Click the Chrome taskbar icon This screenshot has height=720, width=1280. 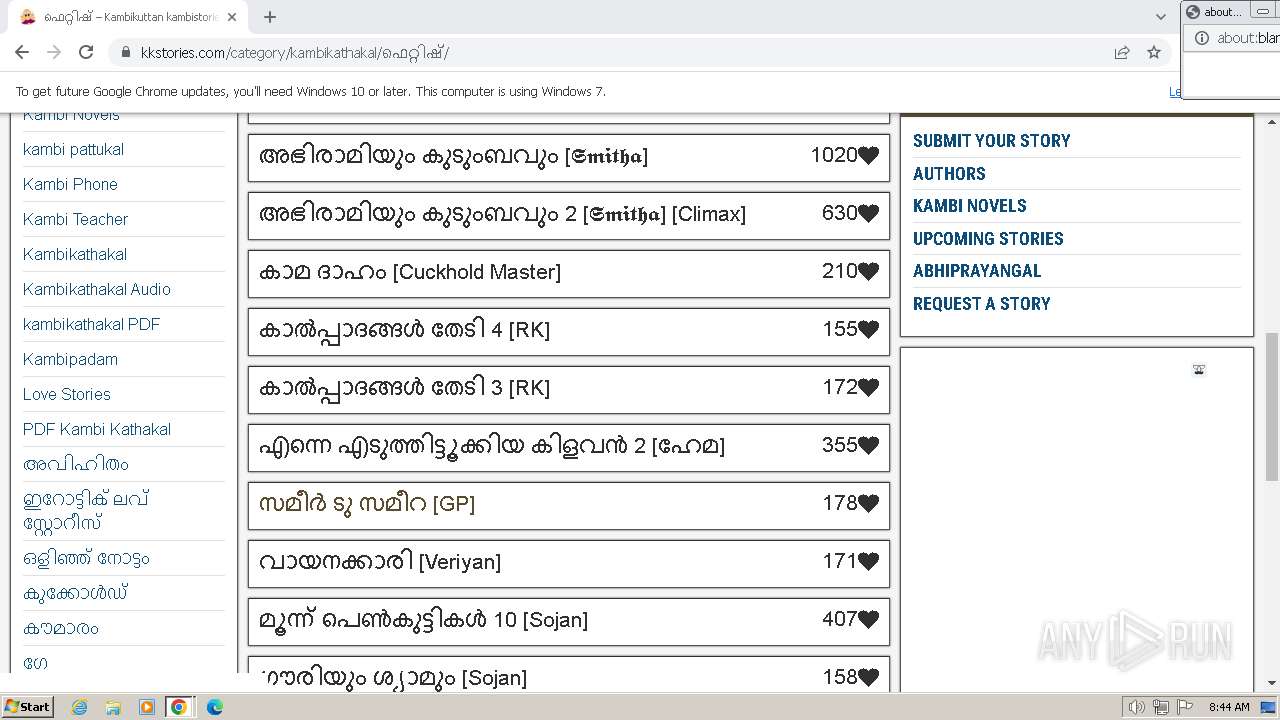(179, 707)
